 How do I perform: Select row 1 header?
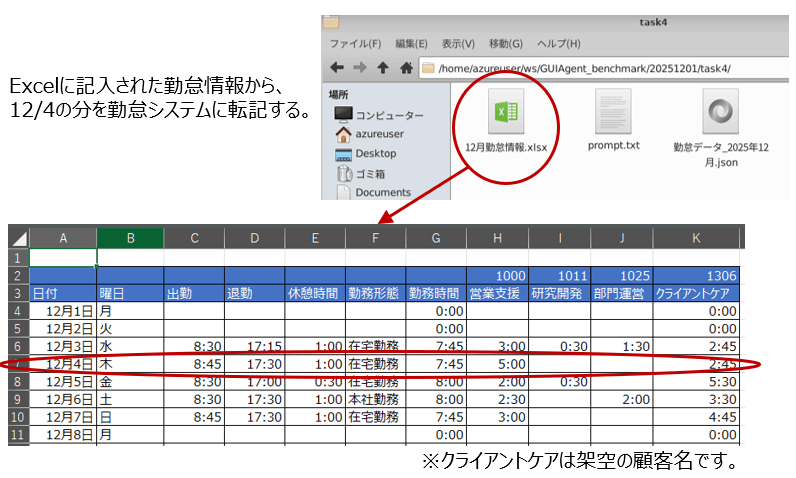click(x=19, y=258)
